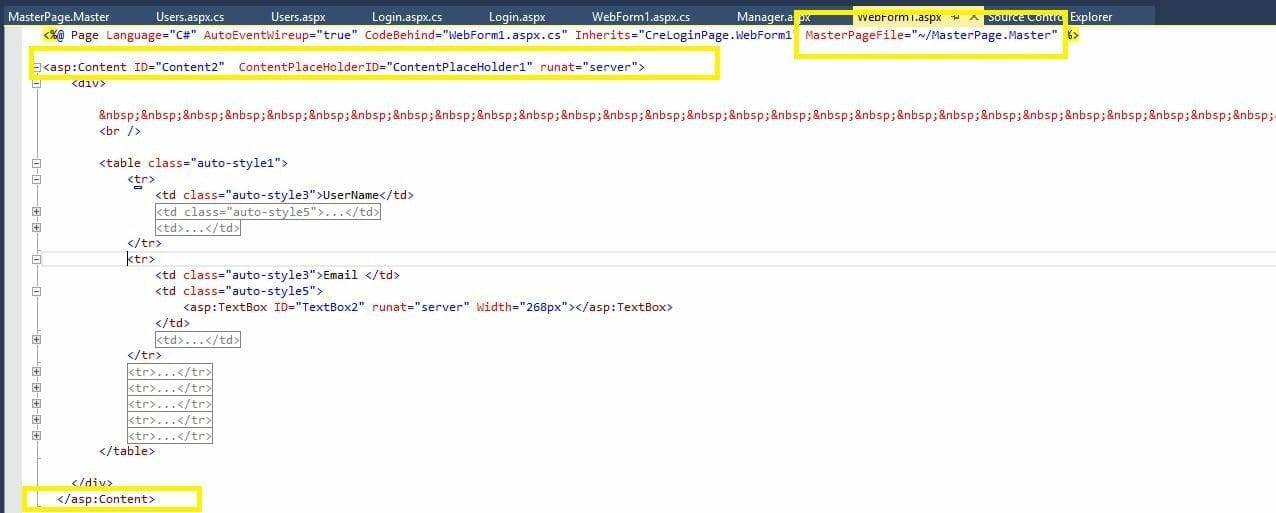Open the Users.aspx.cs tab
This screenshot has width=1276, height=513.
click(x=190, y=17)
